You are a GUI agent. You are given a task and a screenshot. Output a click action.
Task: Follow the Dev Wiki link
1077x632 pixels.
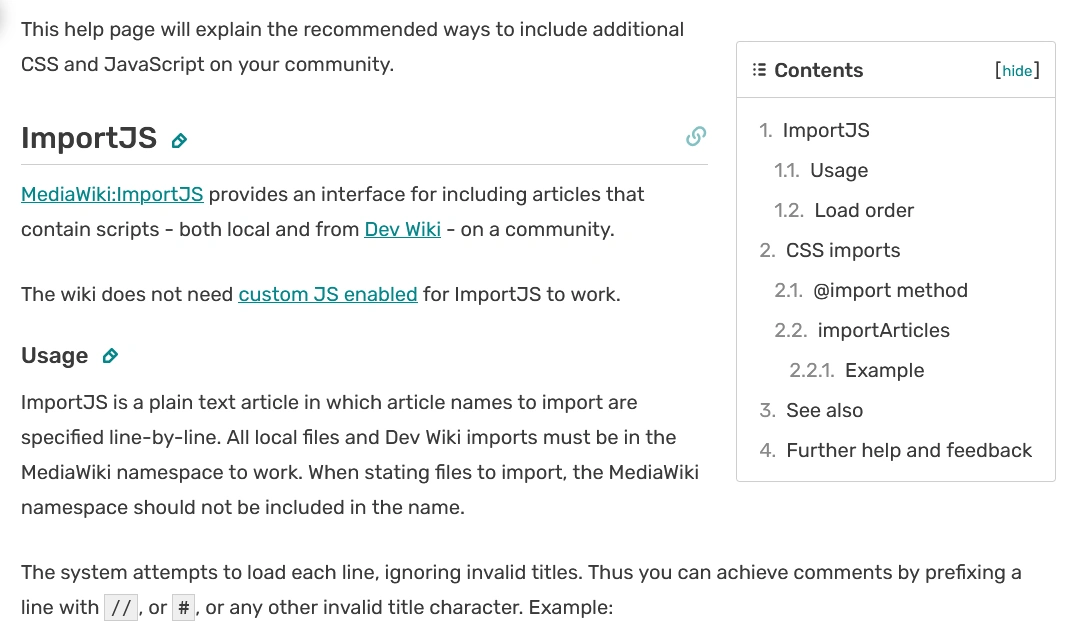coord(402,229)
